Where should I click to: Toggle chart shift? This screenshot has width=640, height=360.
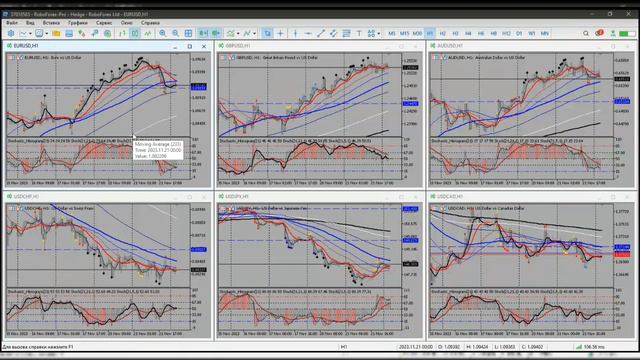tap(216, 33)
